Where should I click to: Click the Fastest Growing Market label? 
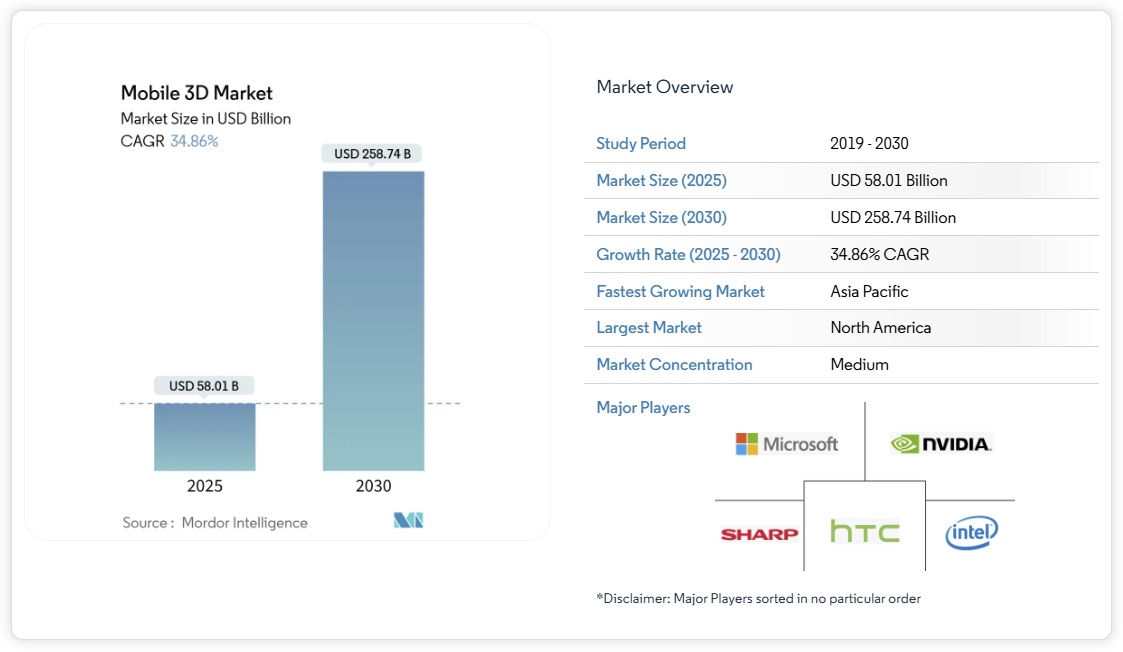680,291
